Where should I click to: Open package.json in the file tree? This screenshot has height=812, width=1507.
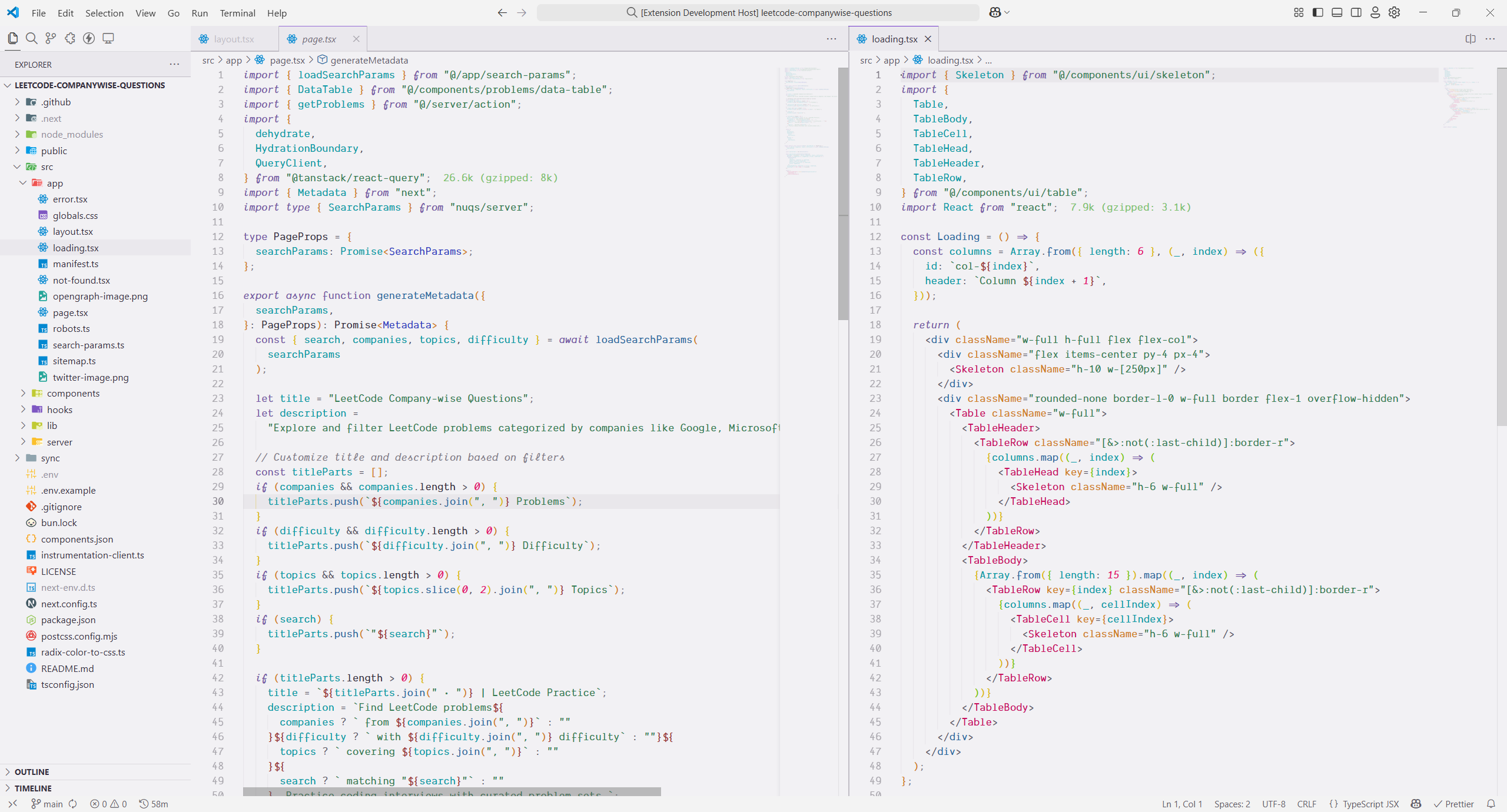point(68,620)
